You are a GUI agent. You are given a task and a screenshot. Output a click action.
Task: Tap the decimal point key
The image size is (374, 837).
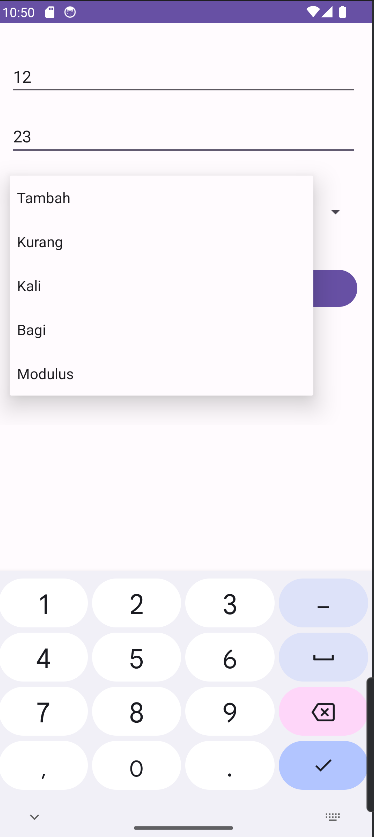[230, 765]
